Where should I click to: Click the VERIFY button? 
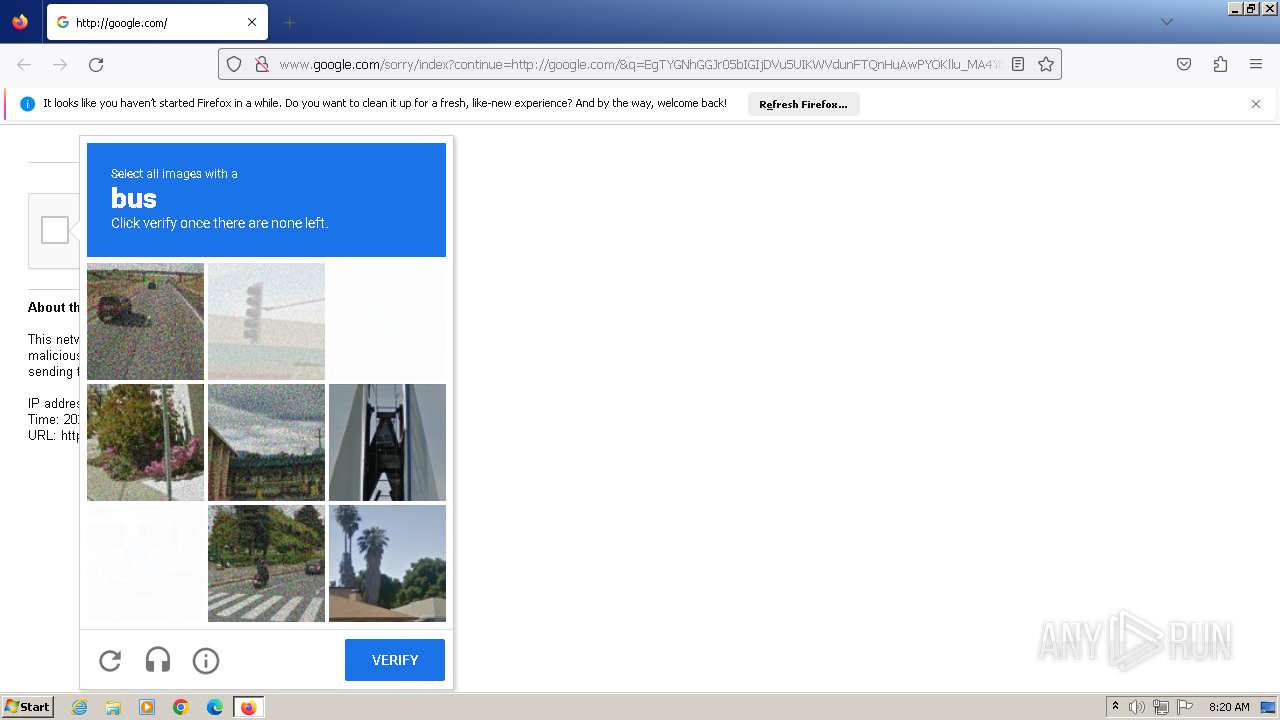(395, 660)
